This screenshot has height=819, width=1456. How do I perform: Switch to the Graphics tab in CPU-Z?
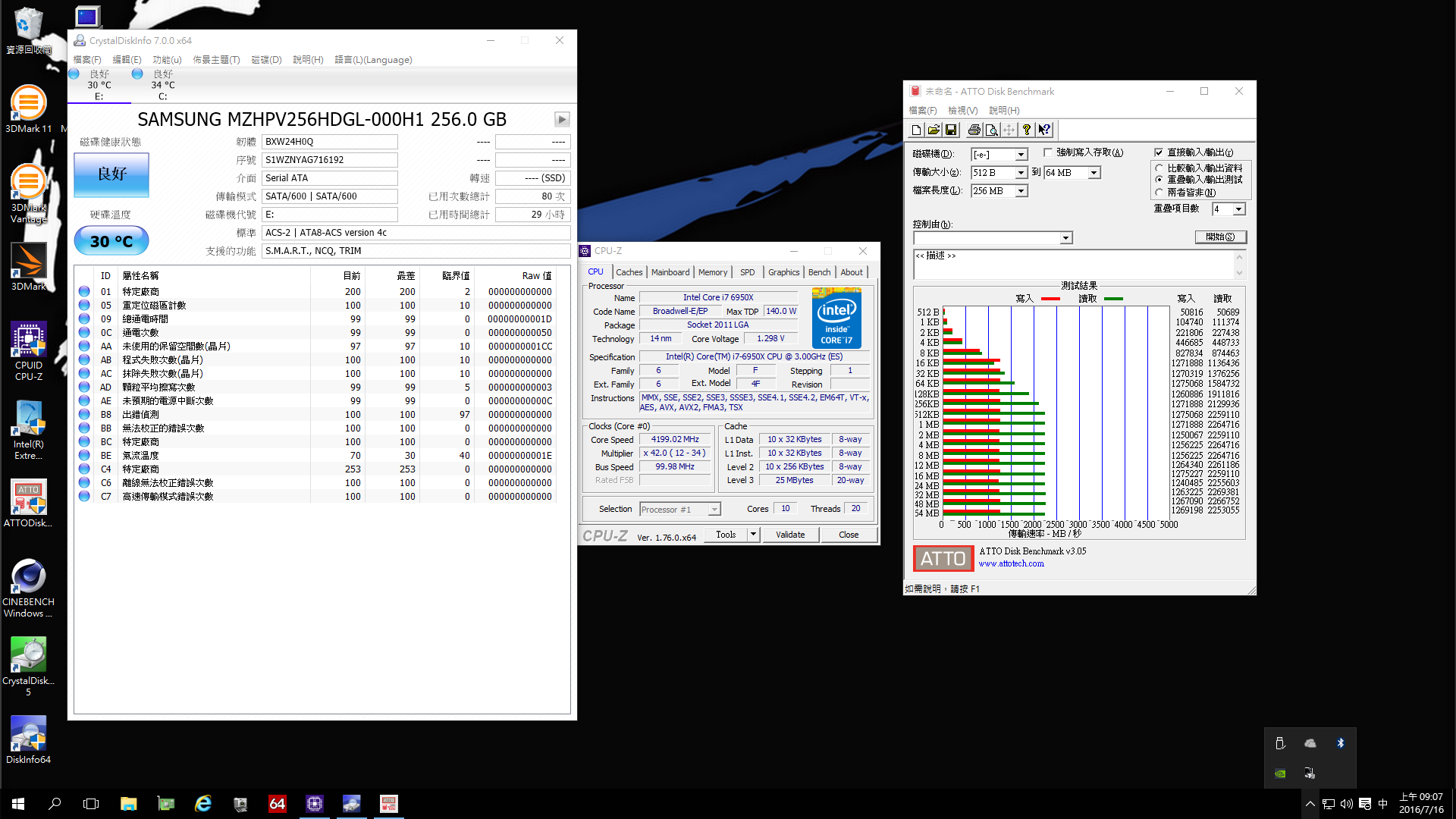click(x=783, y=272)
